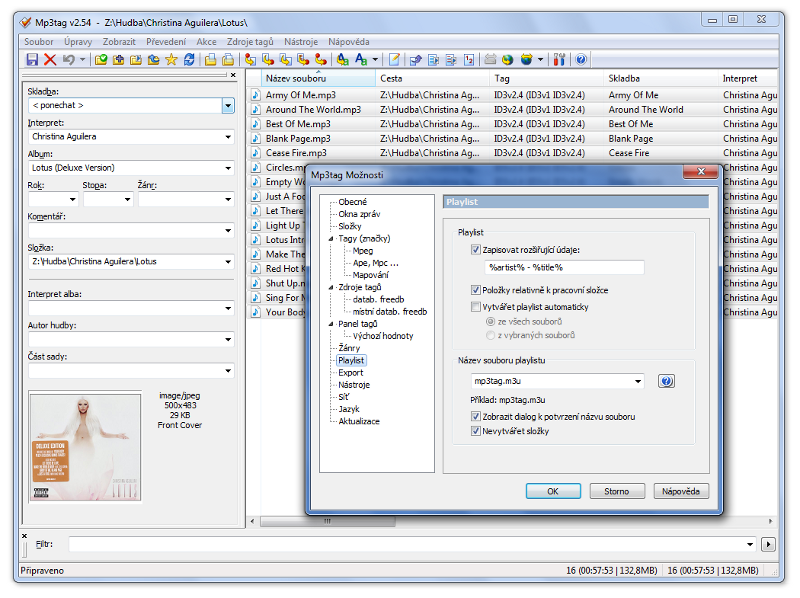
Task: Toggle the 'Nevytvářet složky' checkbox
Action: (x=476, y=431)
